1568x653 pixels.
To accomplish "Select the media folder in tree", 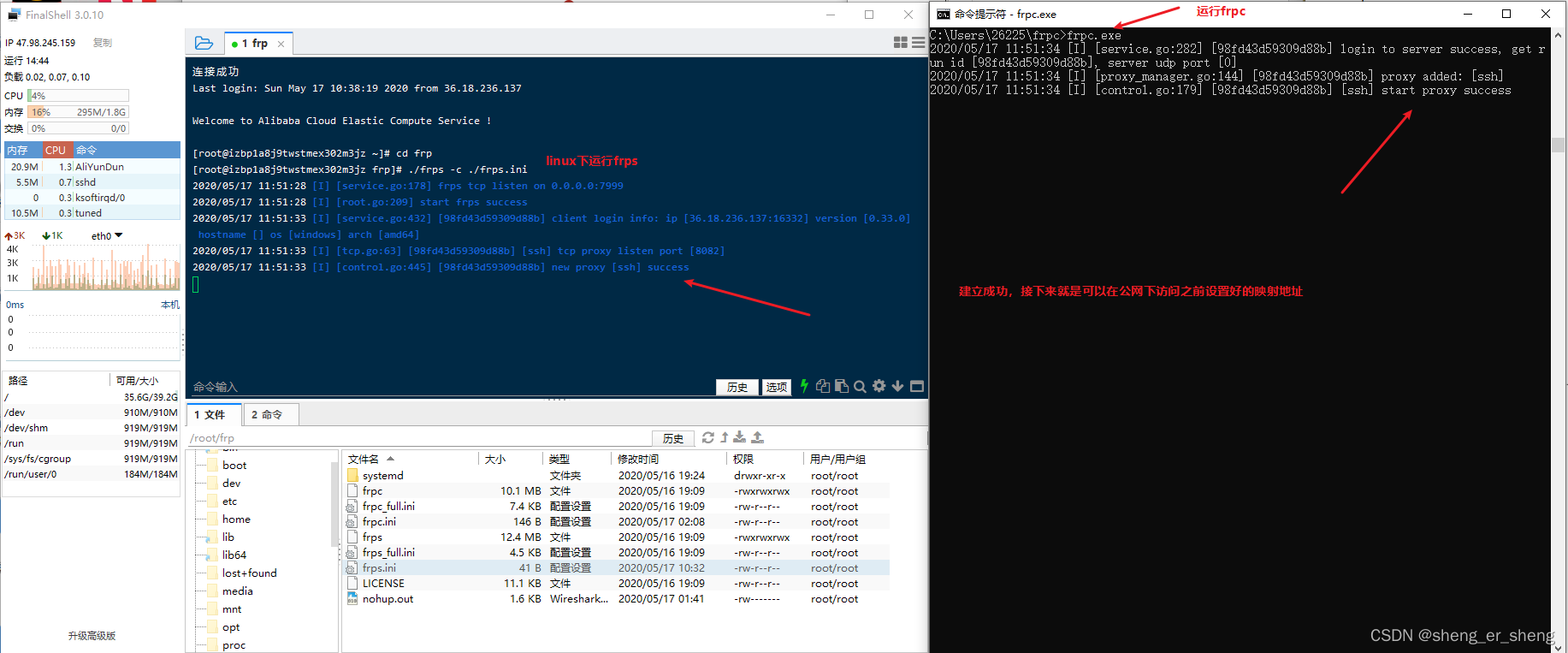I will click(x=237, y=591).
